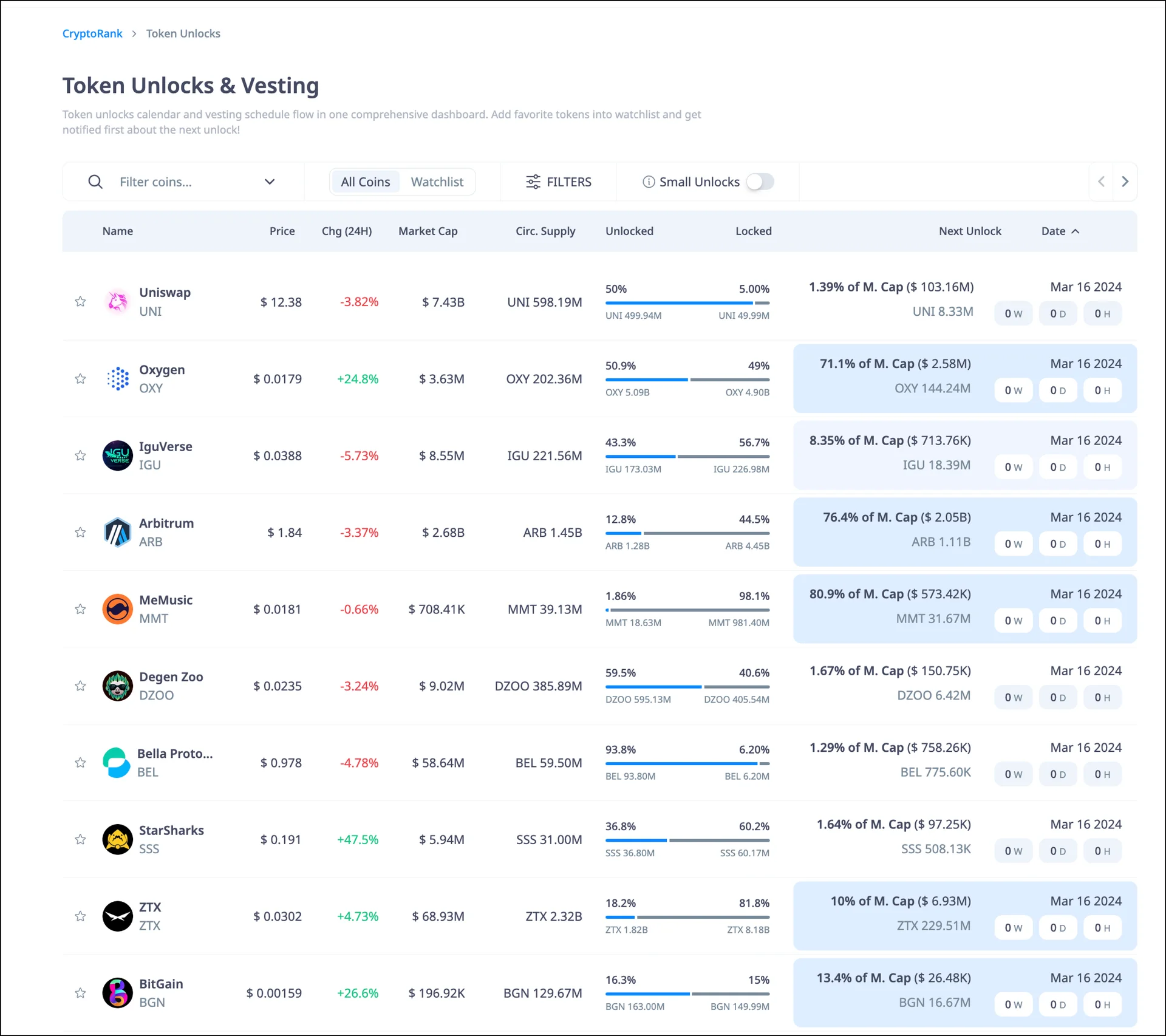Click the Arbitrum coin logo
The image size is (1166, 1036).
117,533
